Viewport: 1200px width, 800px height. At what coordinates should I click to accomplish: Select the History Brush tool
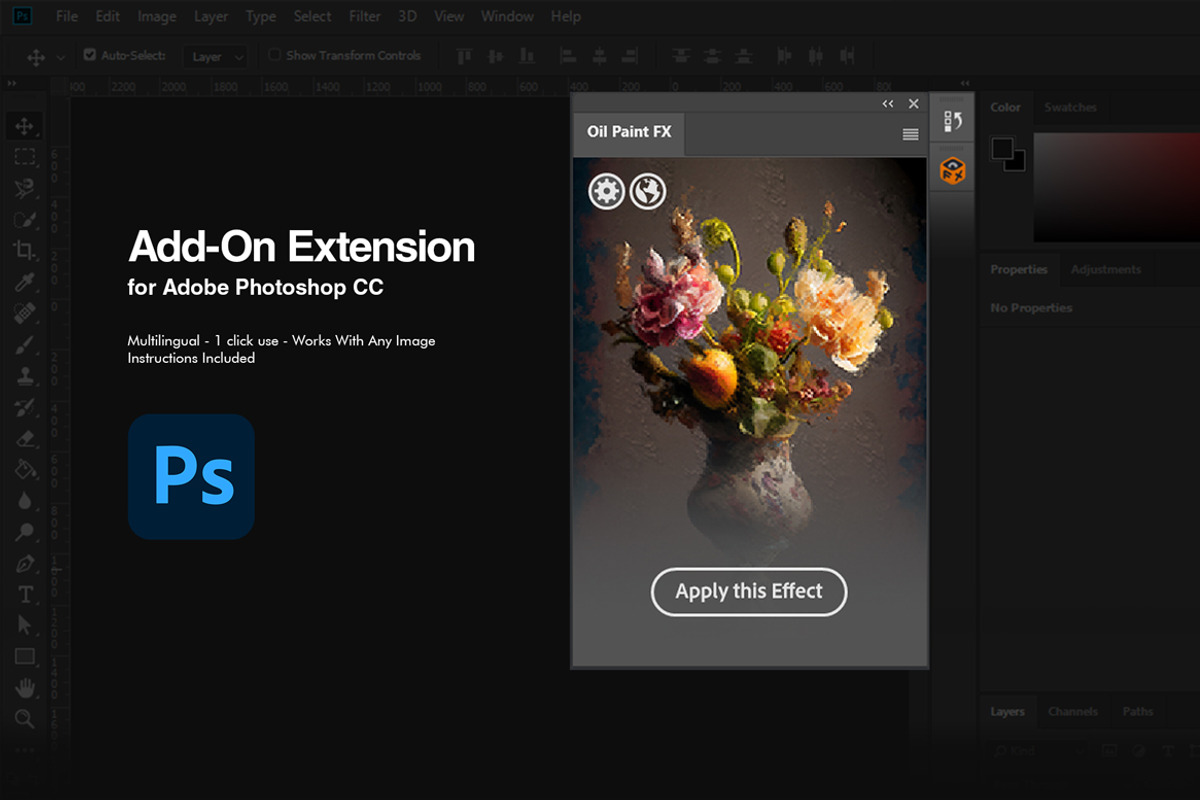click(25, 406)
